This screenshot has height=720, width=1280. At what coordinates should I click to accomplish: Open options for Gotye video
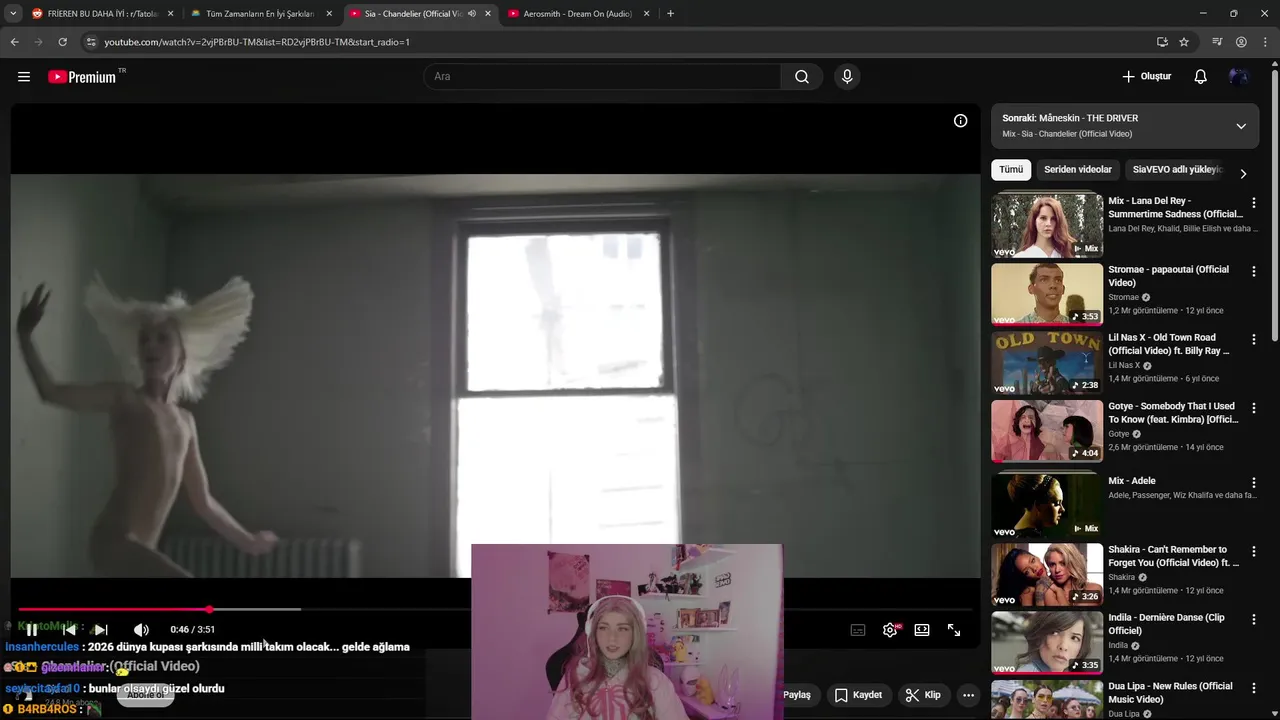[x=1253, y=408]
